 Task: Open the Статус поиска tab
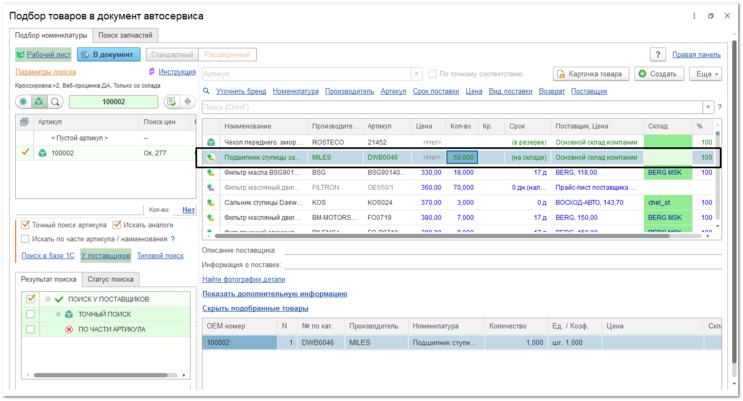tap(110, 279)
